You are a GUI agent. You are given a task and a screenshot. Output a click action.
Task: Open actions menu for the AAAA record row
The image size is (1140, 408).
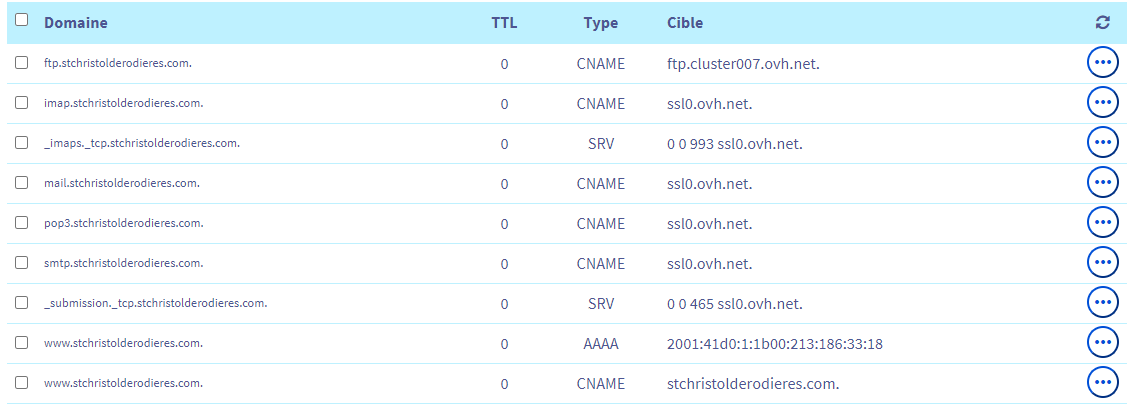(1102, 342)
